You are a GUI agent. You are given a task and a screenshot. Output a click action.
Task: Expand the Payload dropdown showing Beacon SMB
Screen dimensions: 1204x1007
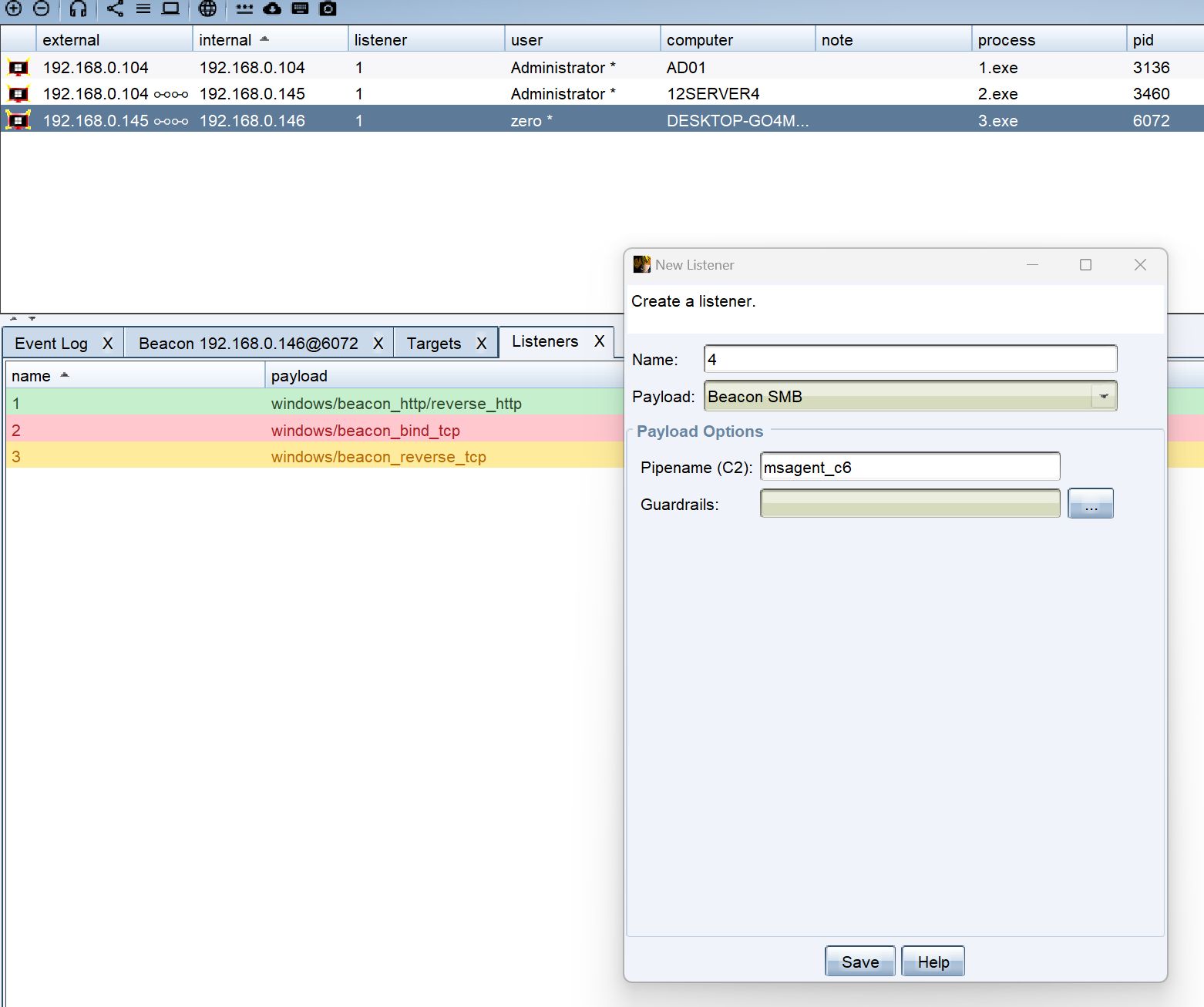pyautogui.click(x=1103, y=396)
